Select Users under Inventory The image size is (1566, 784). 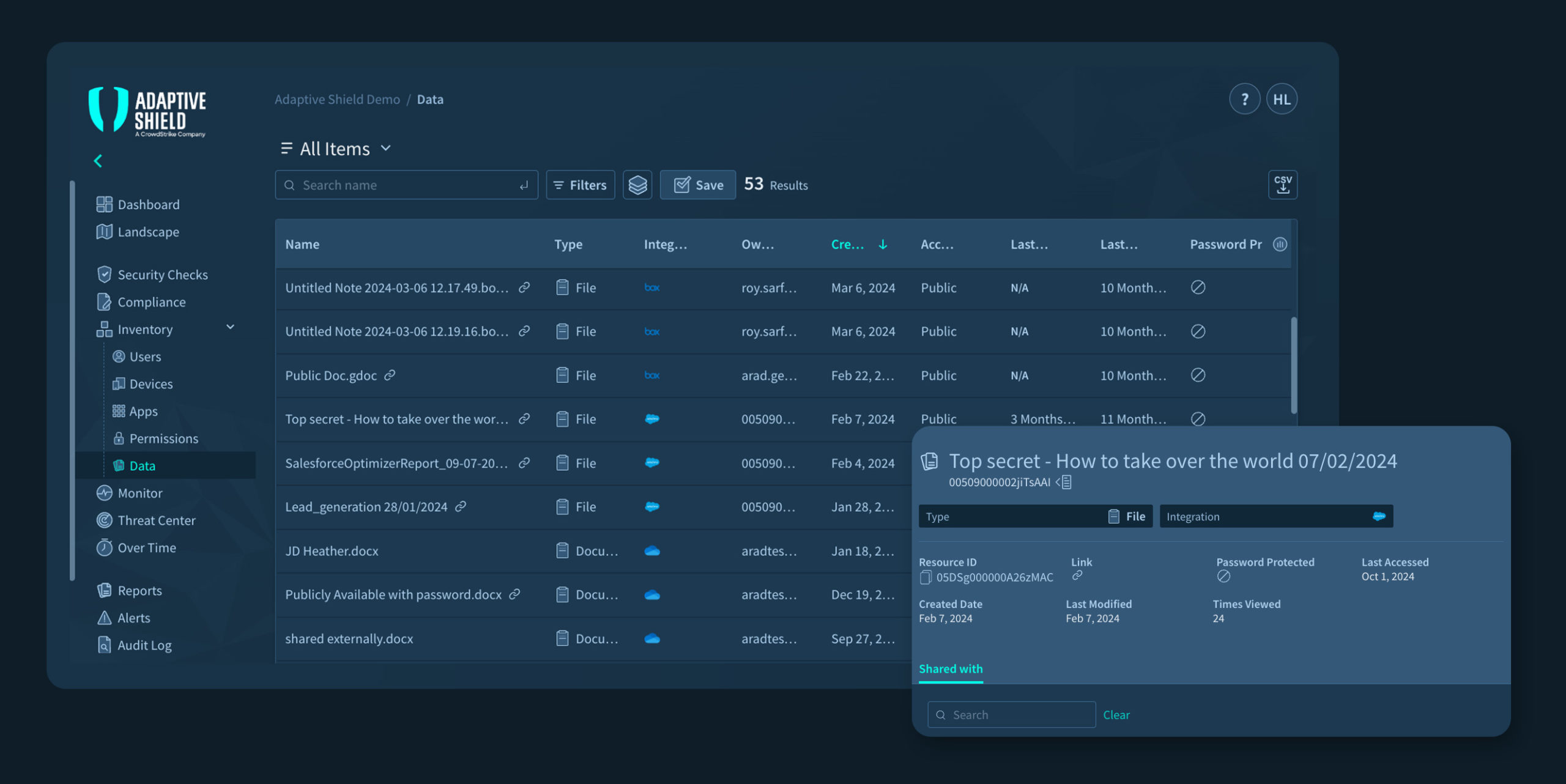[137, 357]
